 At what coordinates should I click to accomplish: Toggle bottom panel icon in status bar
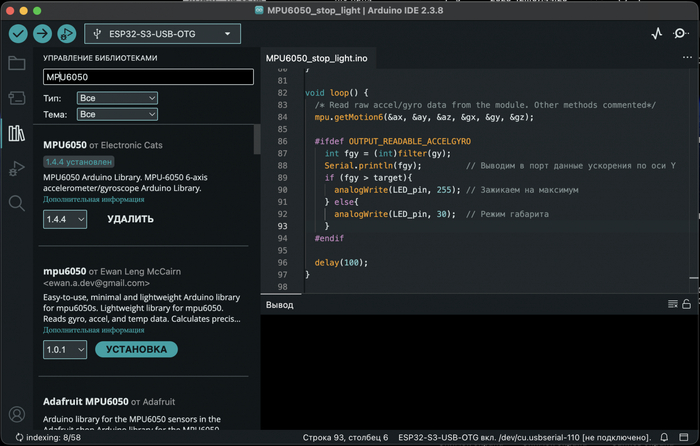click(683, 437)
